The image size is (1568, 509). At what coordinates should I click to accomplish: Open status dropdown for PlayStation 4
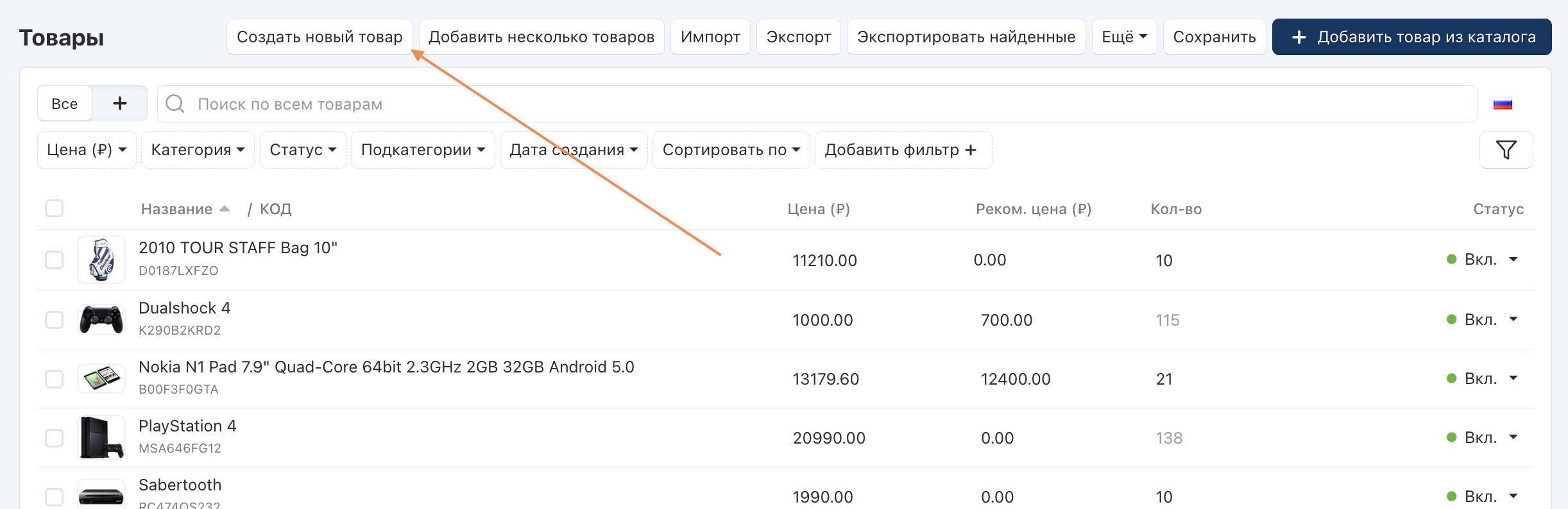pos(1513,437)
